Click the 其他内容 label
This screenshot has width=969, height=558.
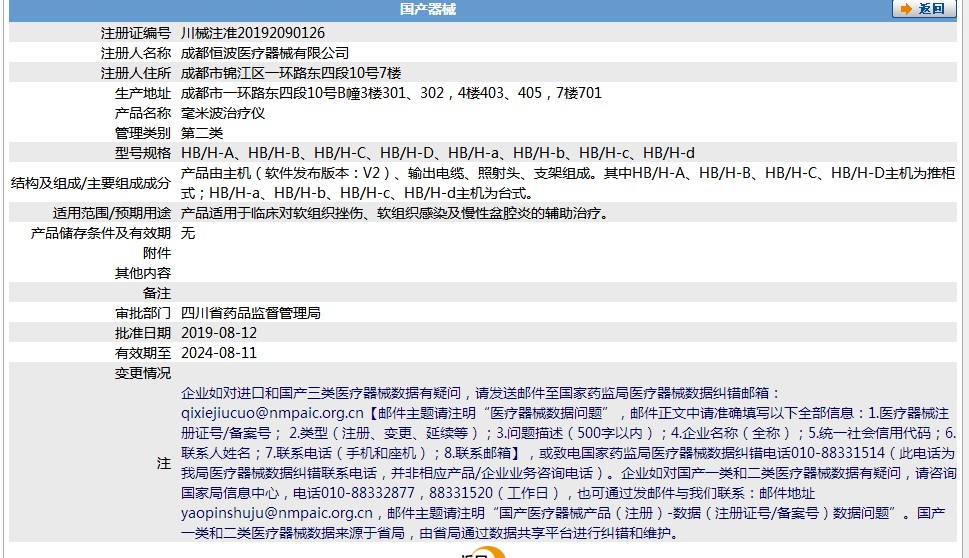click(143, 273)
